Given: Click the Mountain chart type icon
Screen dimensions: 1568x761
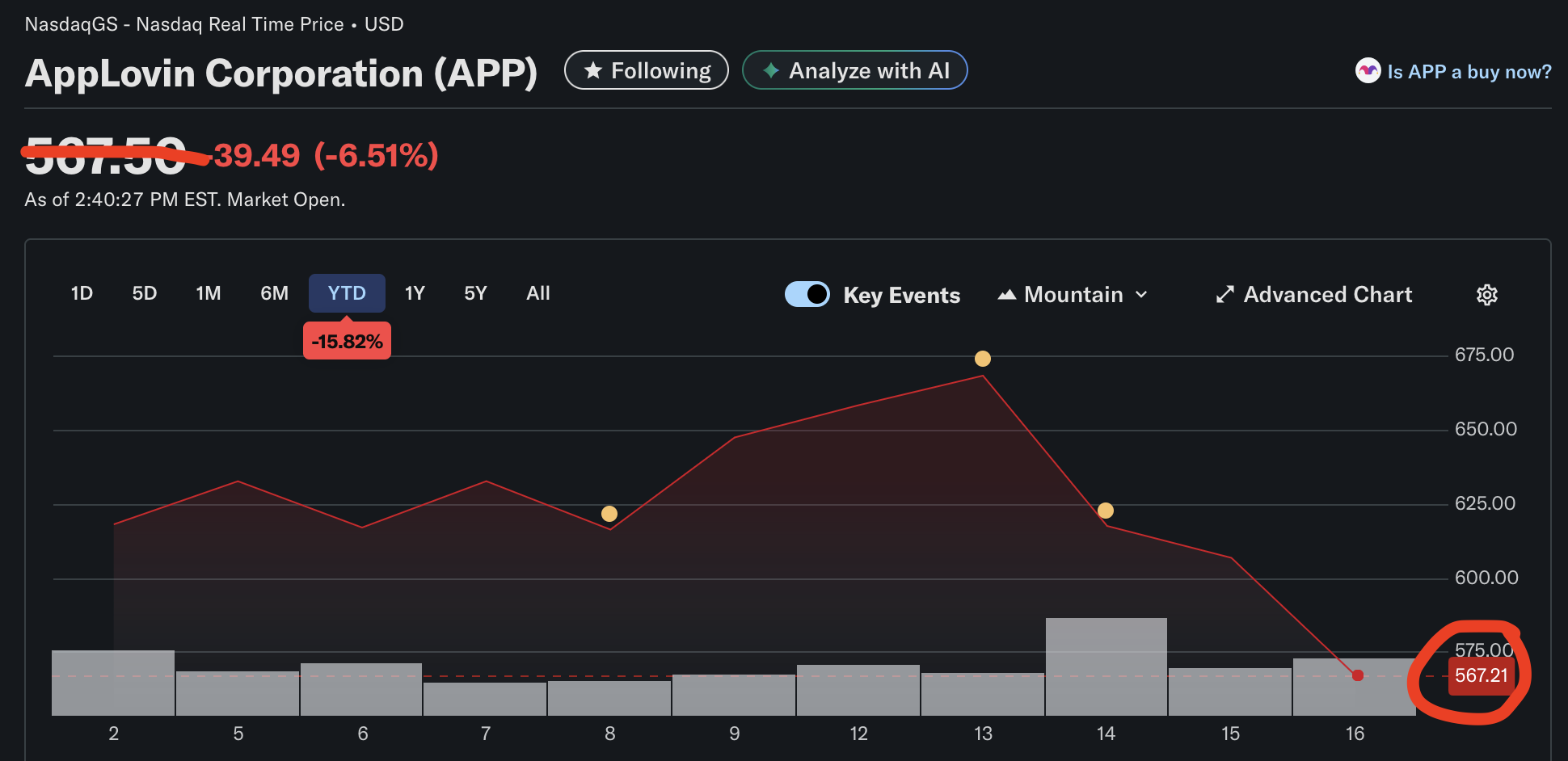Looking at the screenshot, I should (x=1006, y=295).
